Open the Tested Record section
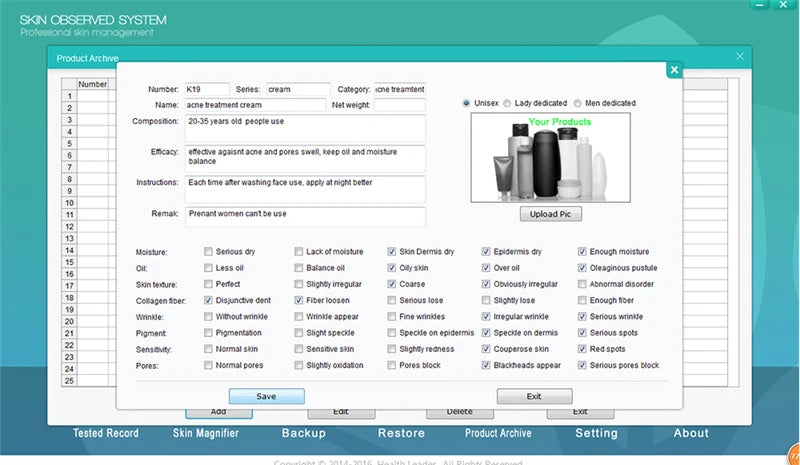This screenshot has width=800, height=465. 106,433
